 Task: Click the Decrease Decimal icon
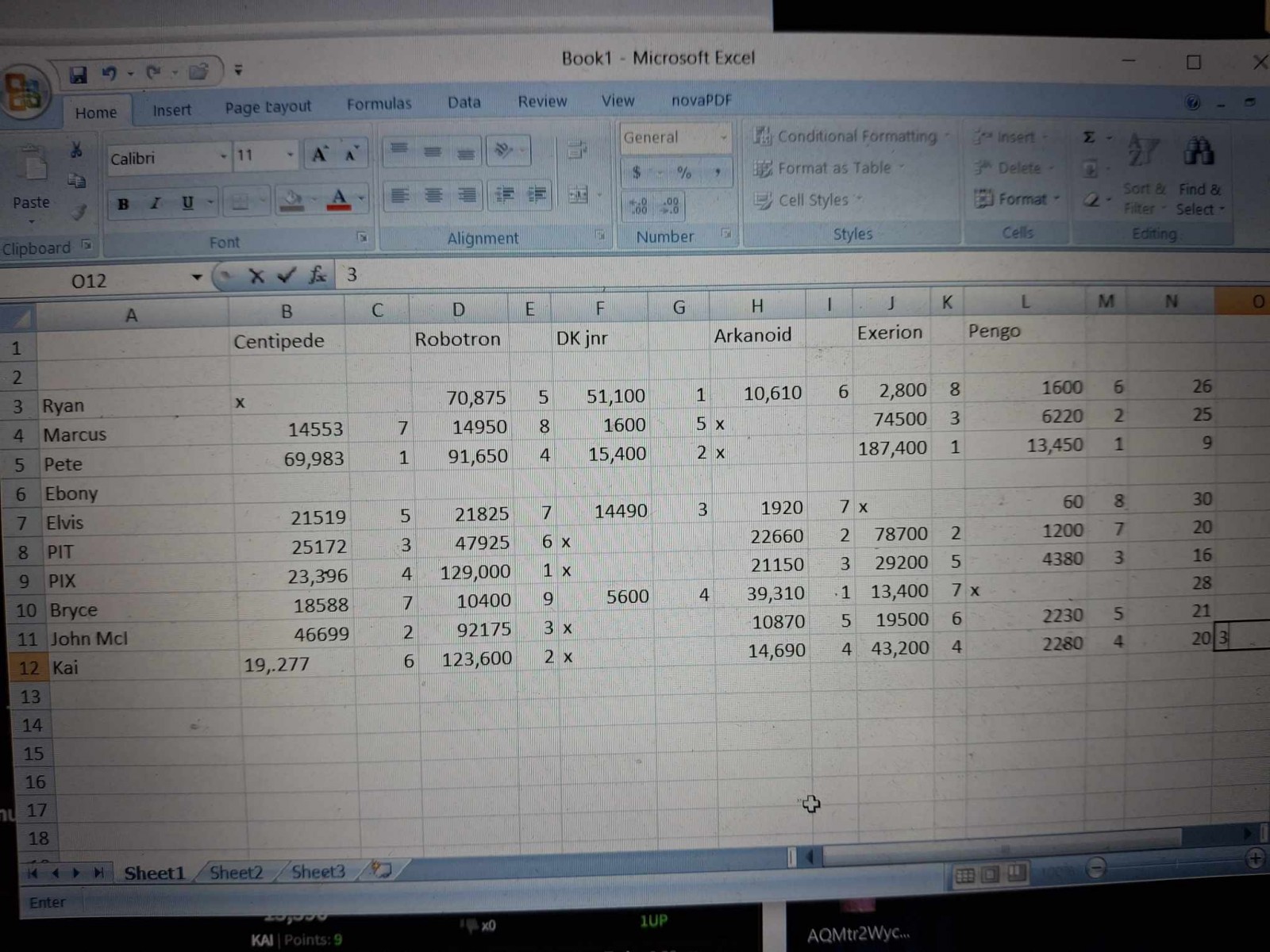pyautogui.click(x=671, y=206)
